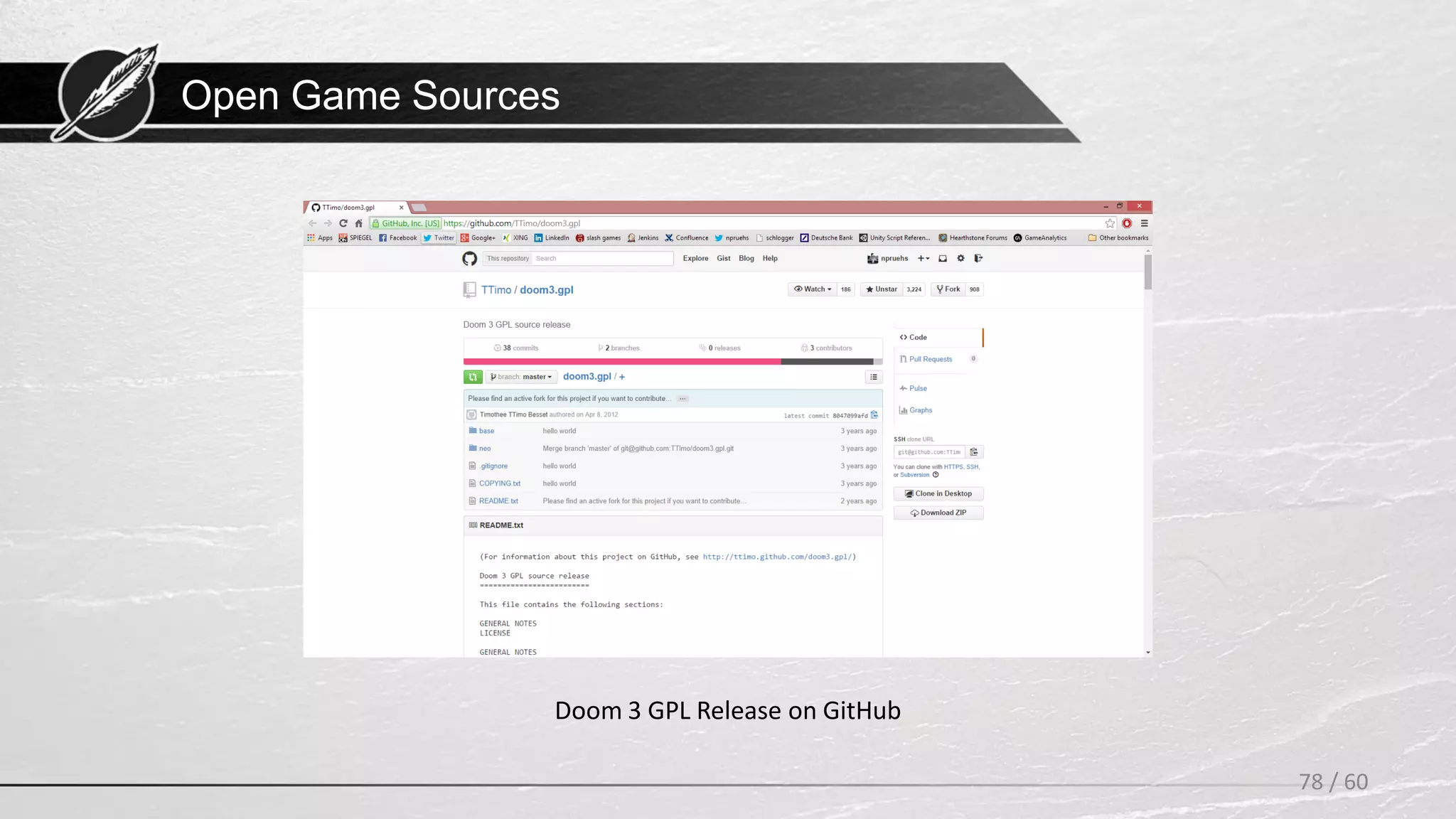Copy the SSH clone URL to clipboard

(x=975, y=452)
